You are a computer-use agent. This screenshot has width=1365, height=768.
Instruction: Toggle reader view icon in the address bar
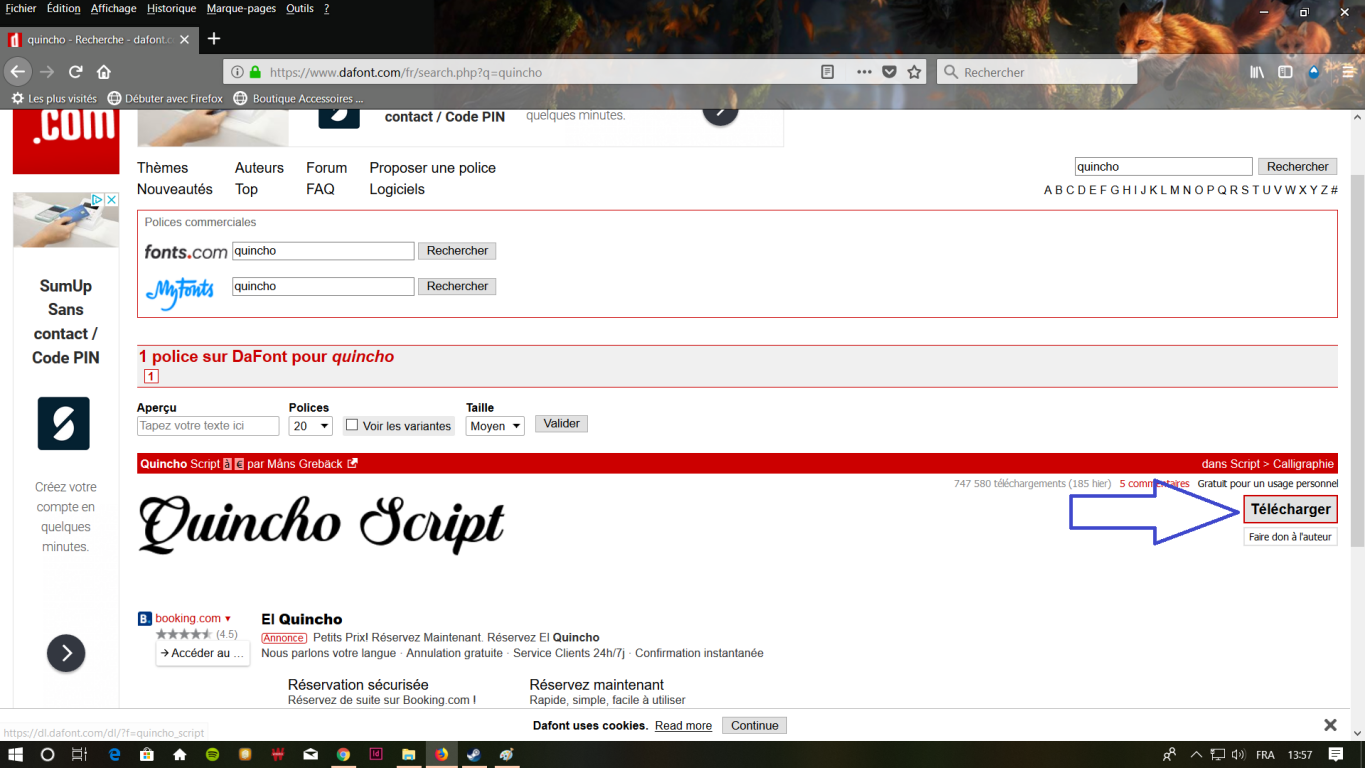[x=827, y=72]
